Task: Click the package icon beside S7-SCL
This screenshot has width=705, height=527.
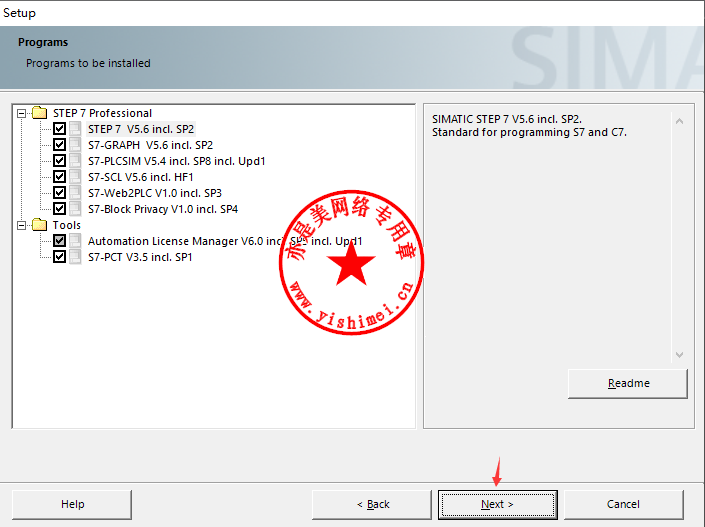Action: tap(76, 177)
